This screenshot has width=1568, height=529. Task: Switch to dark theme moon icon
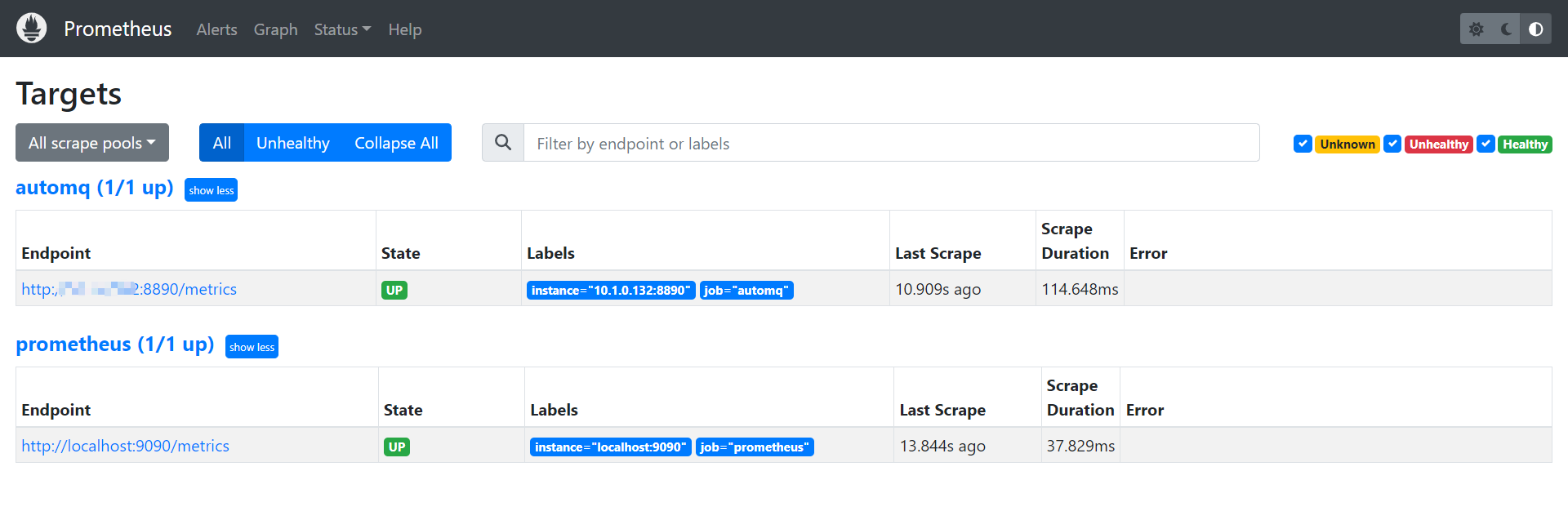pyautogui.click(x=1506, y=29)
